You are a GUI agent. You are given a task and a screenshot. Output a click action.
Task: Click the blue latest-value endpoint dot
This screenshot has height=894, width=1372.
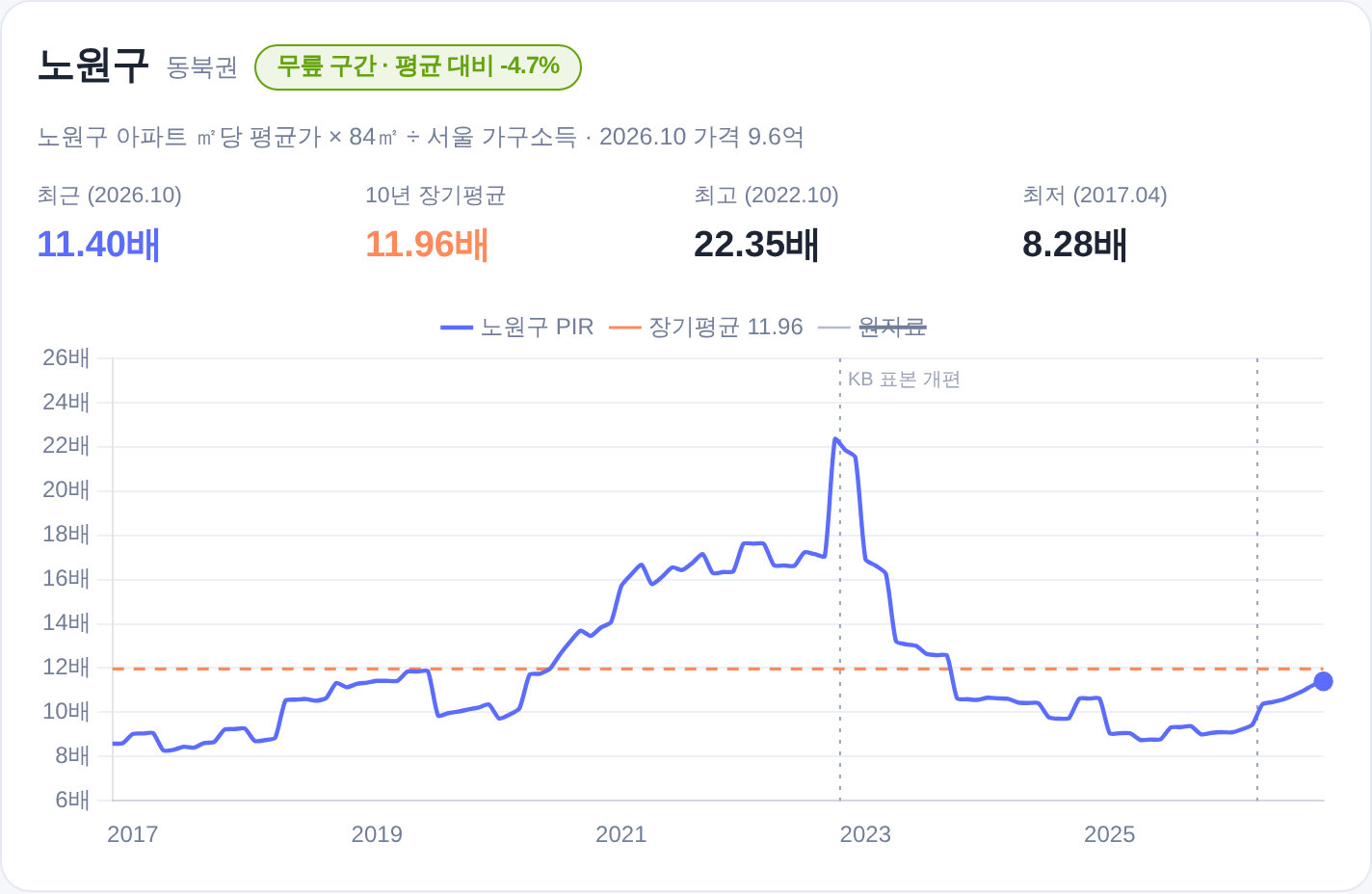(x=1323, y=681)
